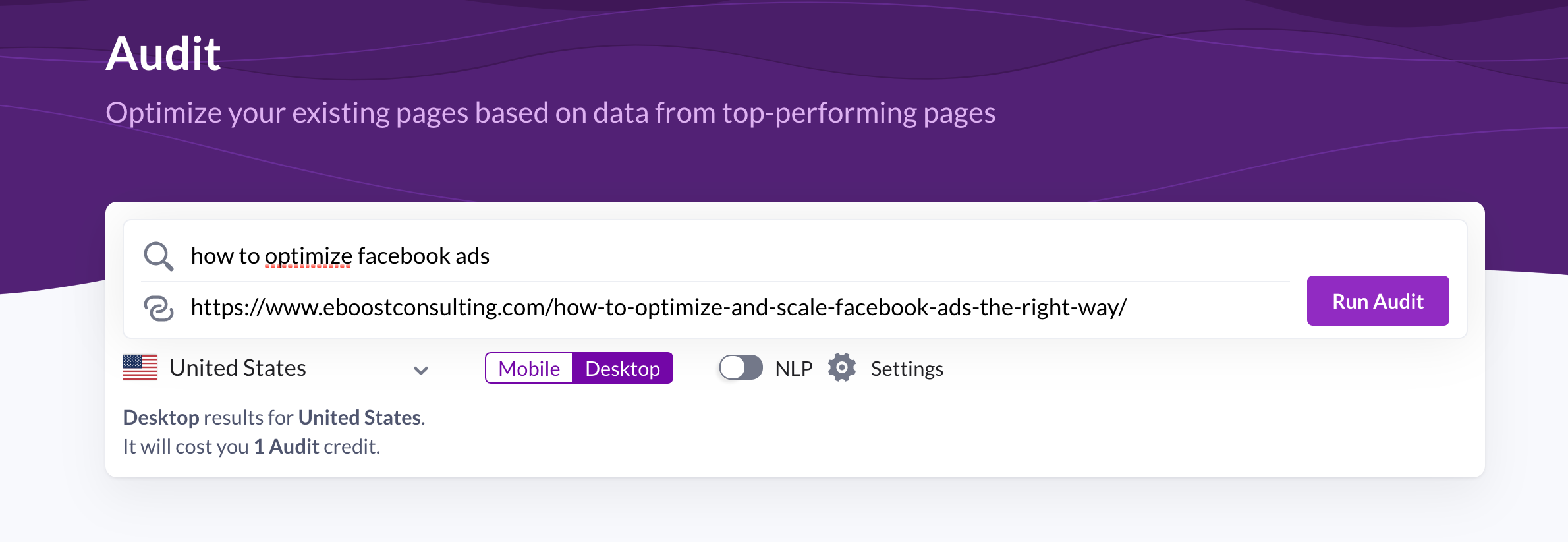Click the Settings text label
The width and height of the screenshot is (1568, 542).
pyautogui.click(x=907, y=368)
